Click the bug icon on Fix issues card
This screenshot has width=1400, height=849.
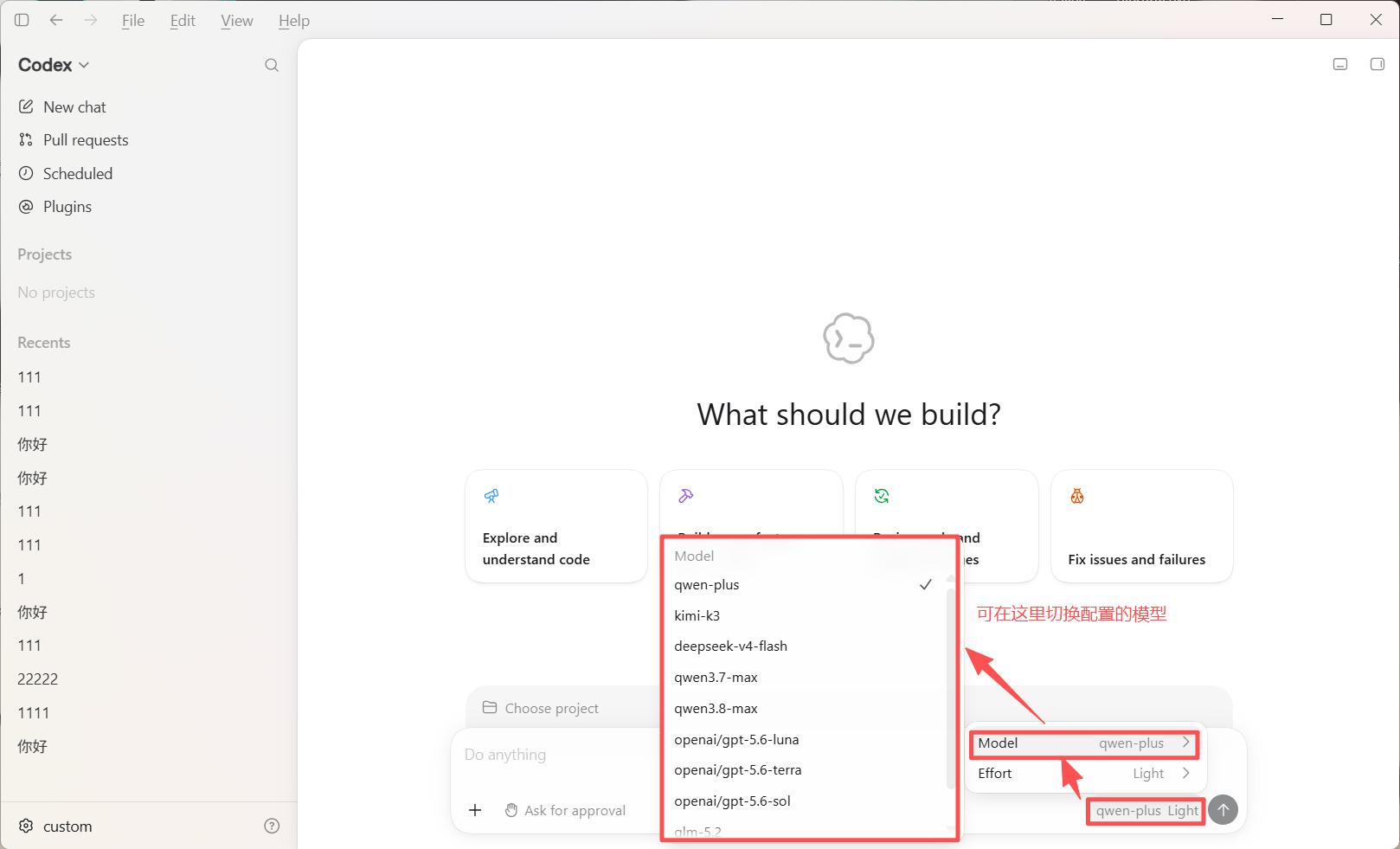(x=1077, y=496)
